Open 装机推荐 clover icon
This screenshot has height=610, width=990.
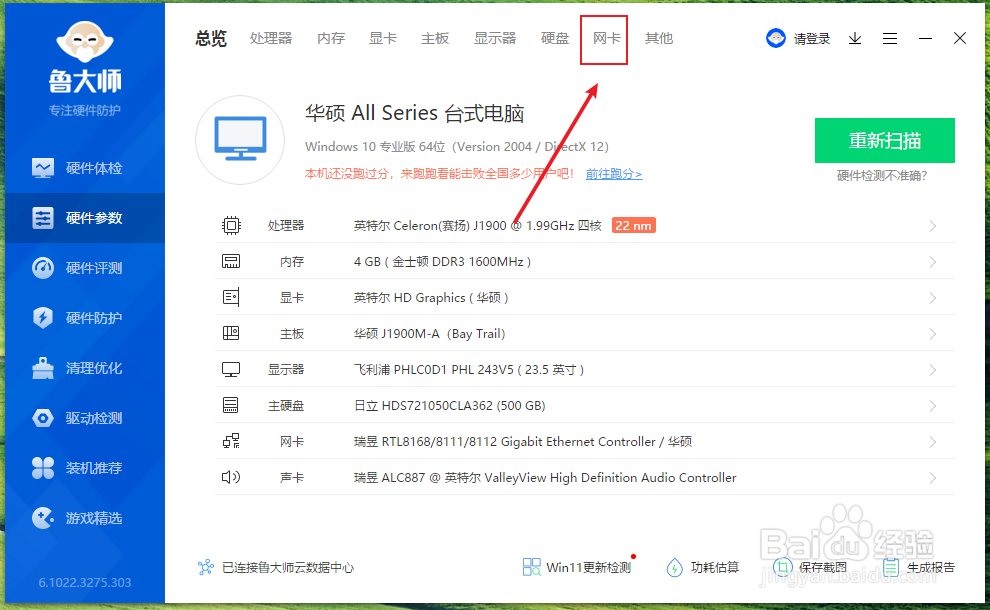(x=43, y=468)
